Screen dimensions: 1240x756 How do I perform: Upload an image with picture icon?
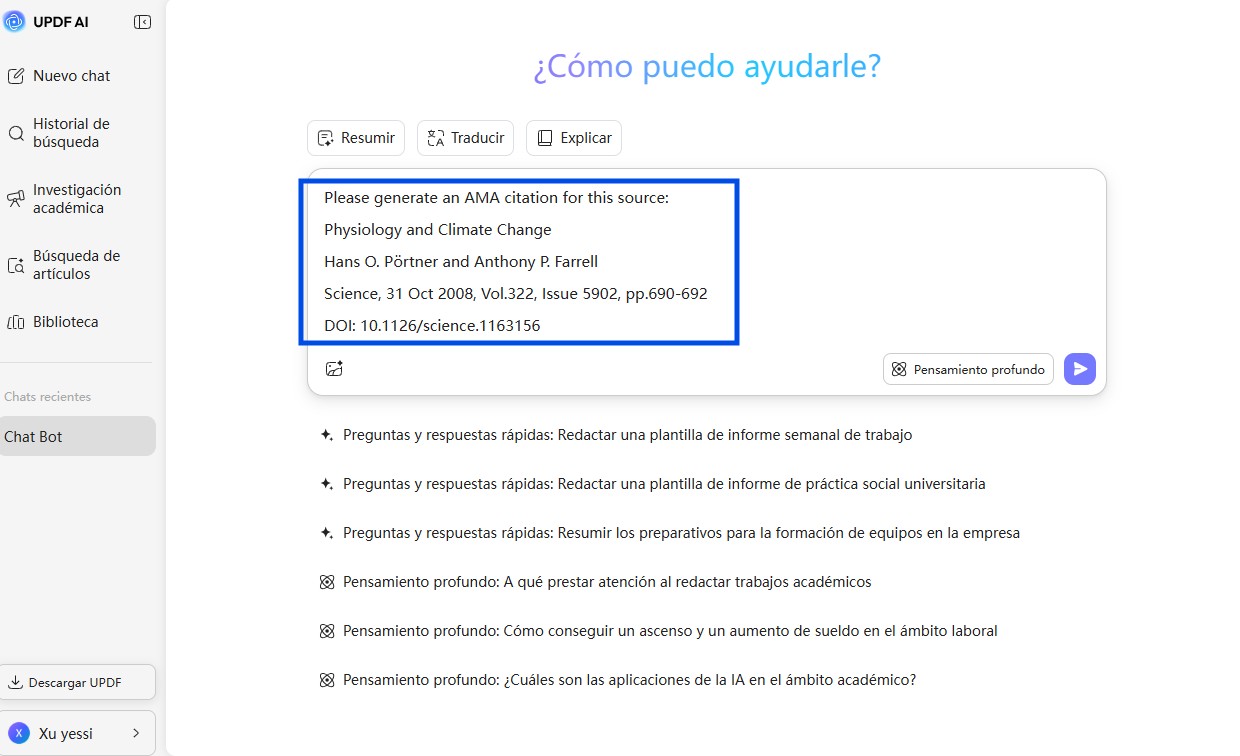tap(334, 369)
